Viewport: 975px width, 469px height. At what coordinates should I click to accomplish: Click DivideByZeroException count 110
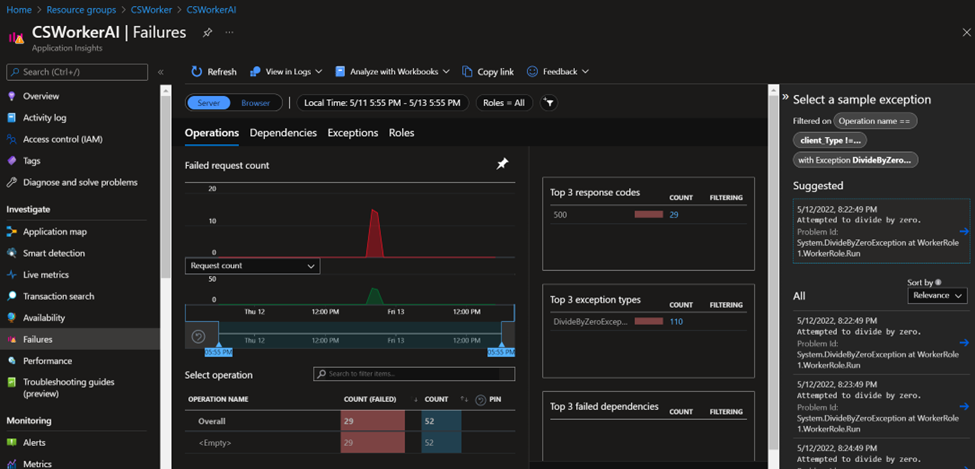pyautogui.click(x=676, y=322)
